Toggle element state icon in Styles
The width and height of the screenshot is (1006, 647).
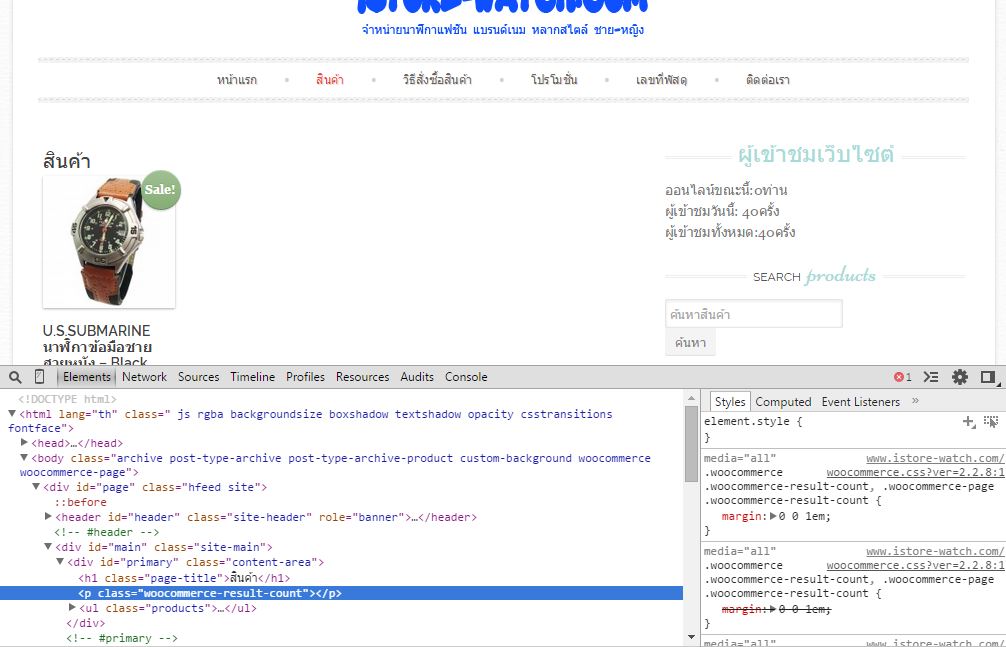[991, 422]
